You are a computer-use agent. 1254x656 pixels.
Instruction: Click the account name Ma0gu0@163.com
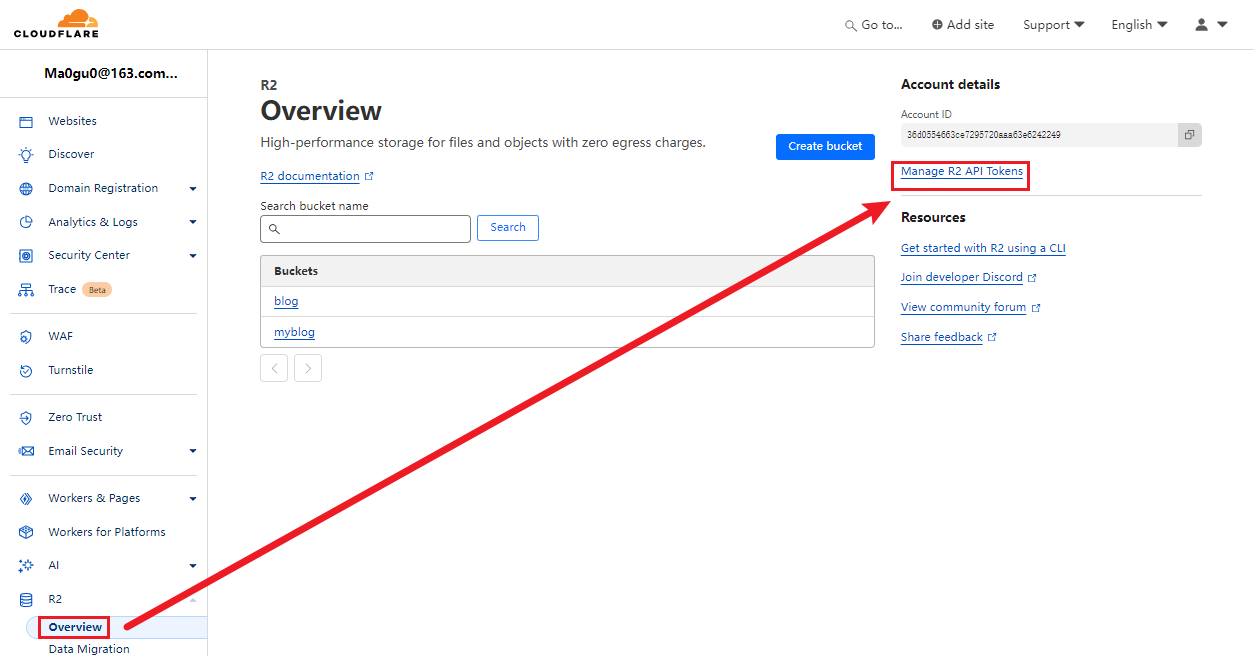111,73
